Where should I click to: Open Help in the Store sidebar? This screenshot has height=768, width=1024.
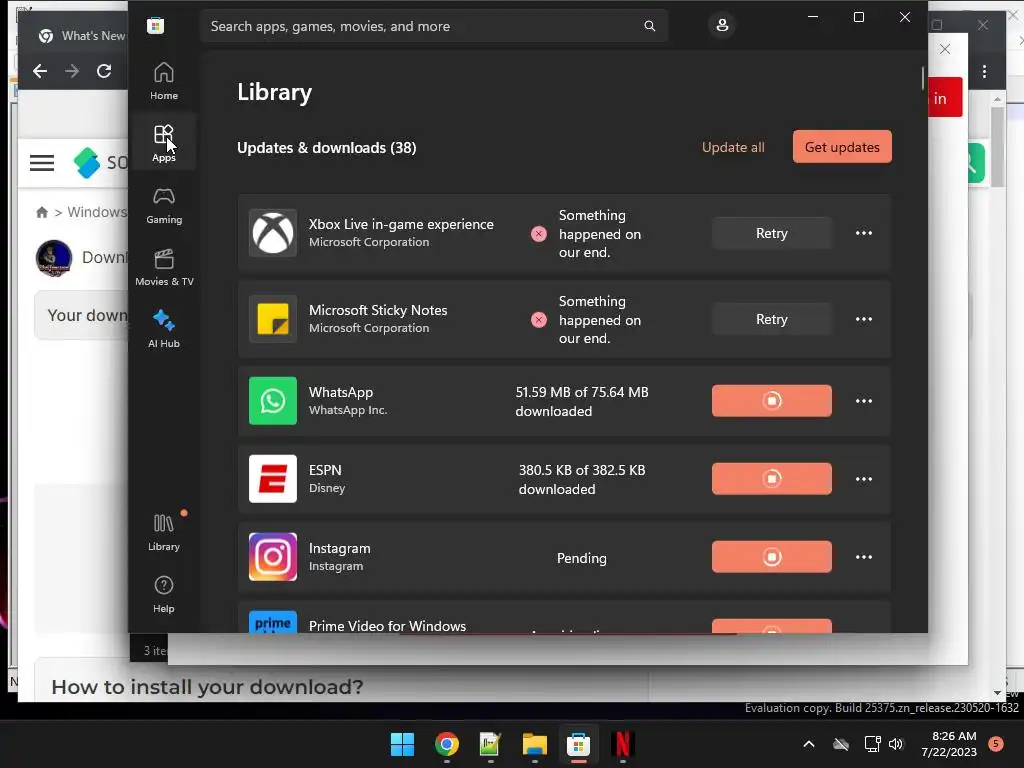(163, 594)
